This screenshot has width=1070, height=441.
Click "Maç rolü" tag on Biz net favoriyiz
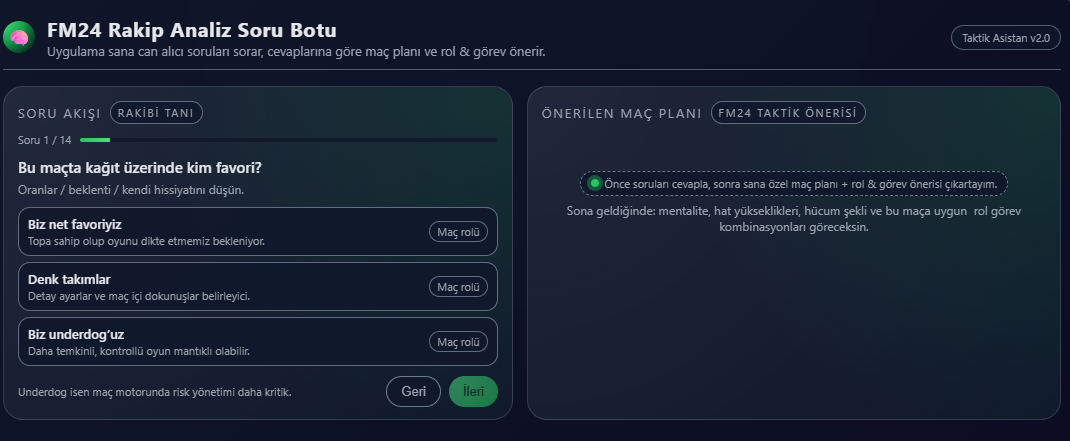coord(458,232)
